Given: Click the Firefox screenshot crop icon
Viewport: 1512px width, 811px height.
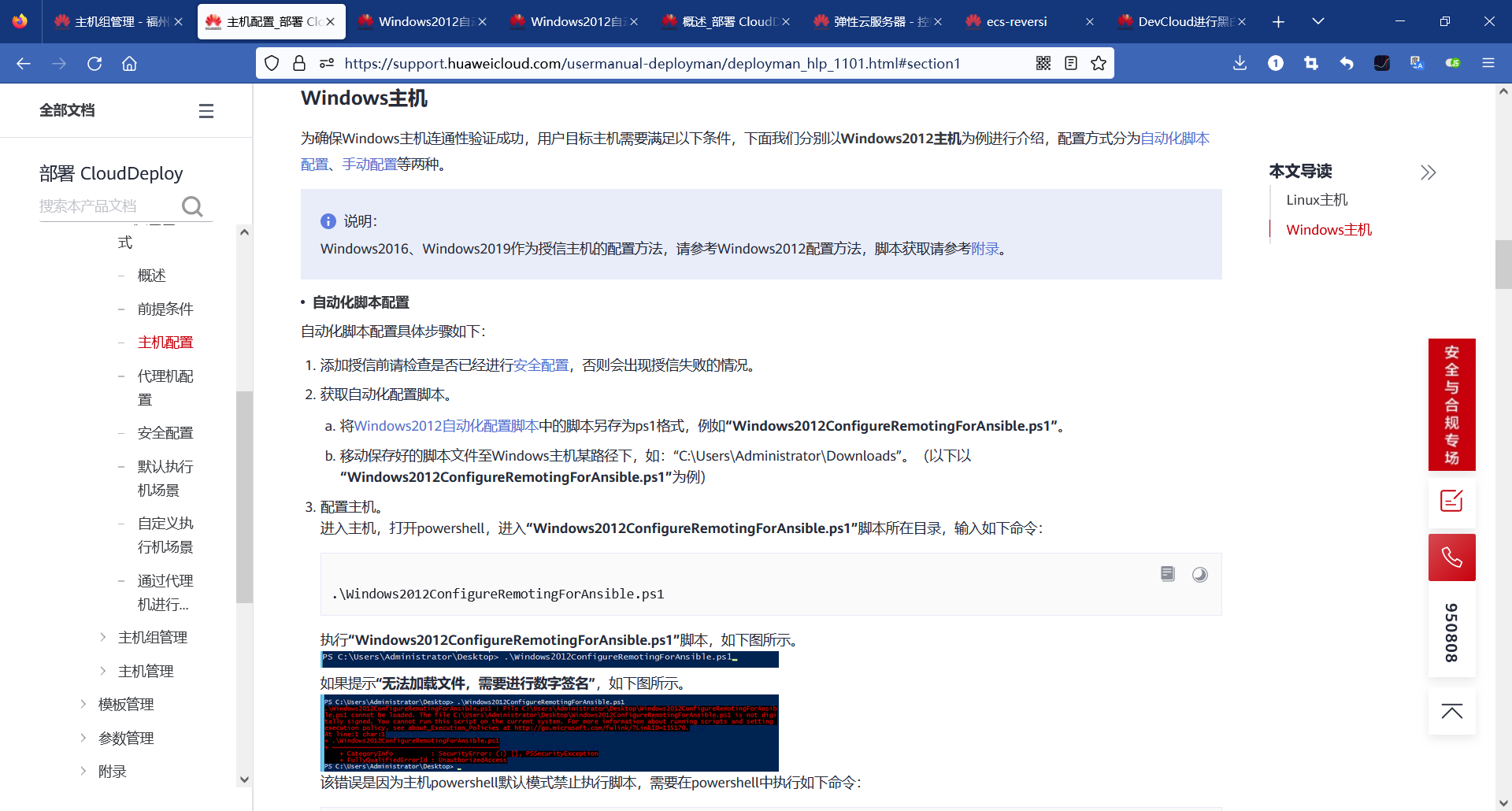Looking at the screenshot, I should [1311, 63].
